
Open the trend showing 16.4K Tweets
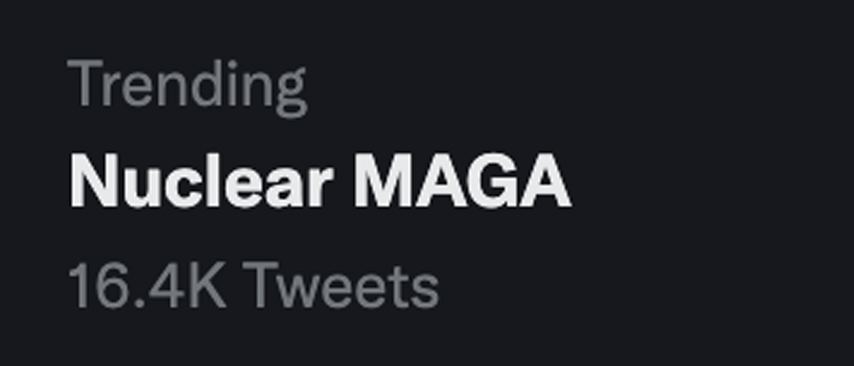click(320, 180)
